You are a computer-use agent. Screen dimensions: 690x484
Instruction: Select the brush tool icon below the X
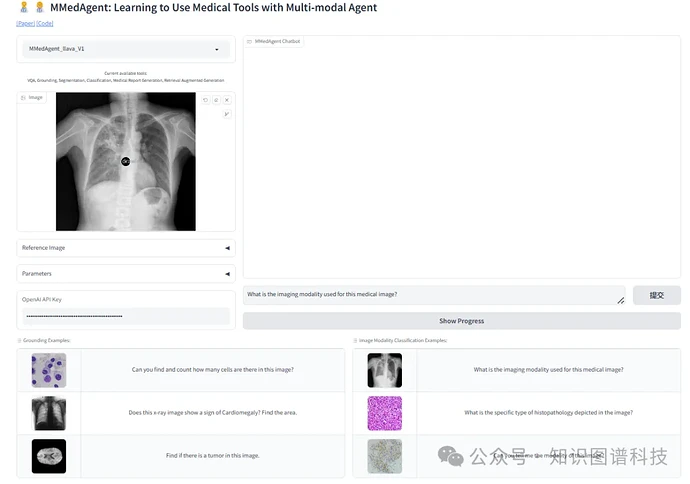coord(227,114)
